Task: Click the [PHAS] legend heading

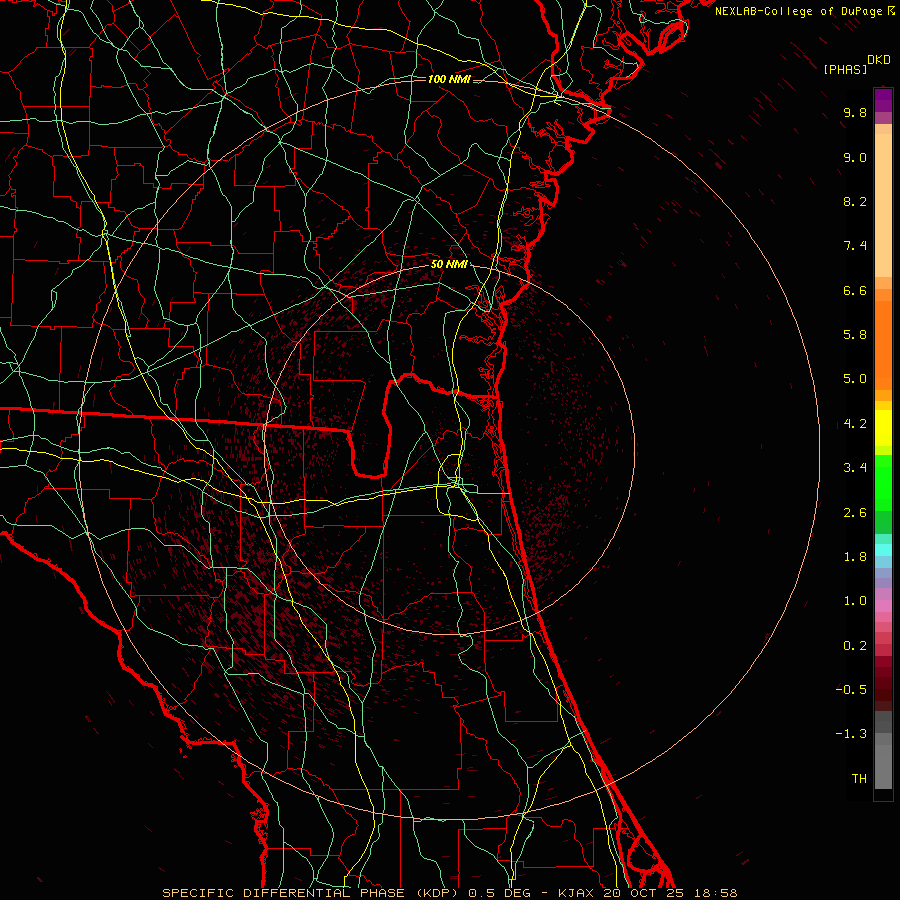Action: [844, 69]
